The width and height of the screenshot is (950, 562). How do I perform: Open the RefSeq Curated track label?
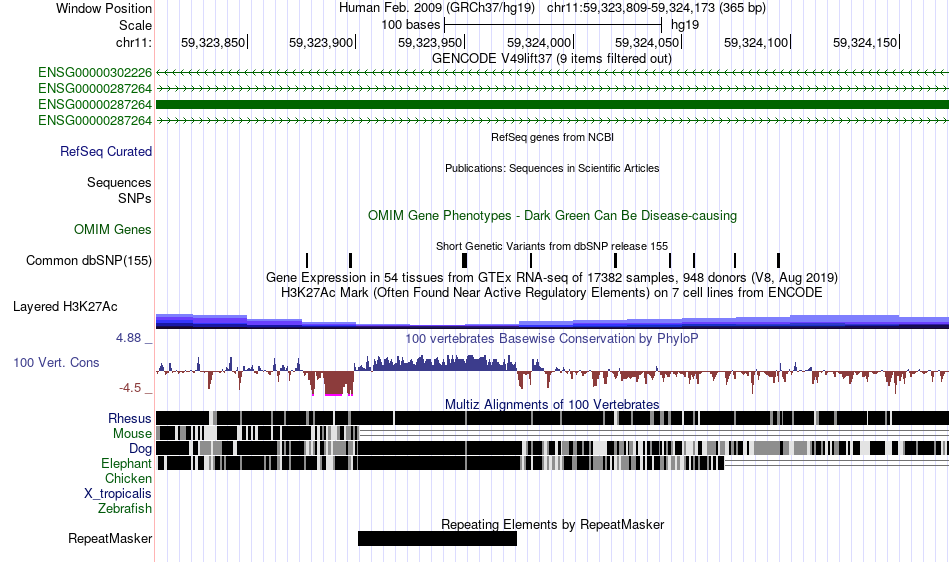[106, 151]
